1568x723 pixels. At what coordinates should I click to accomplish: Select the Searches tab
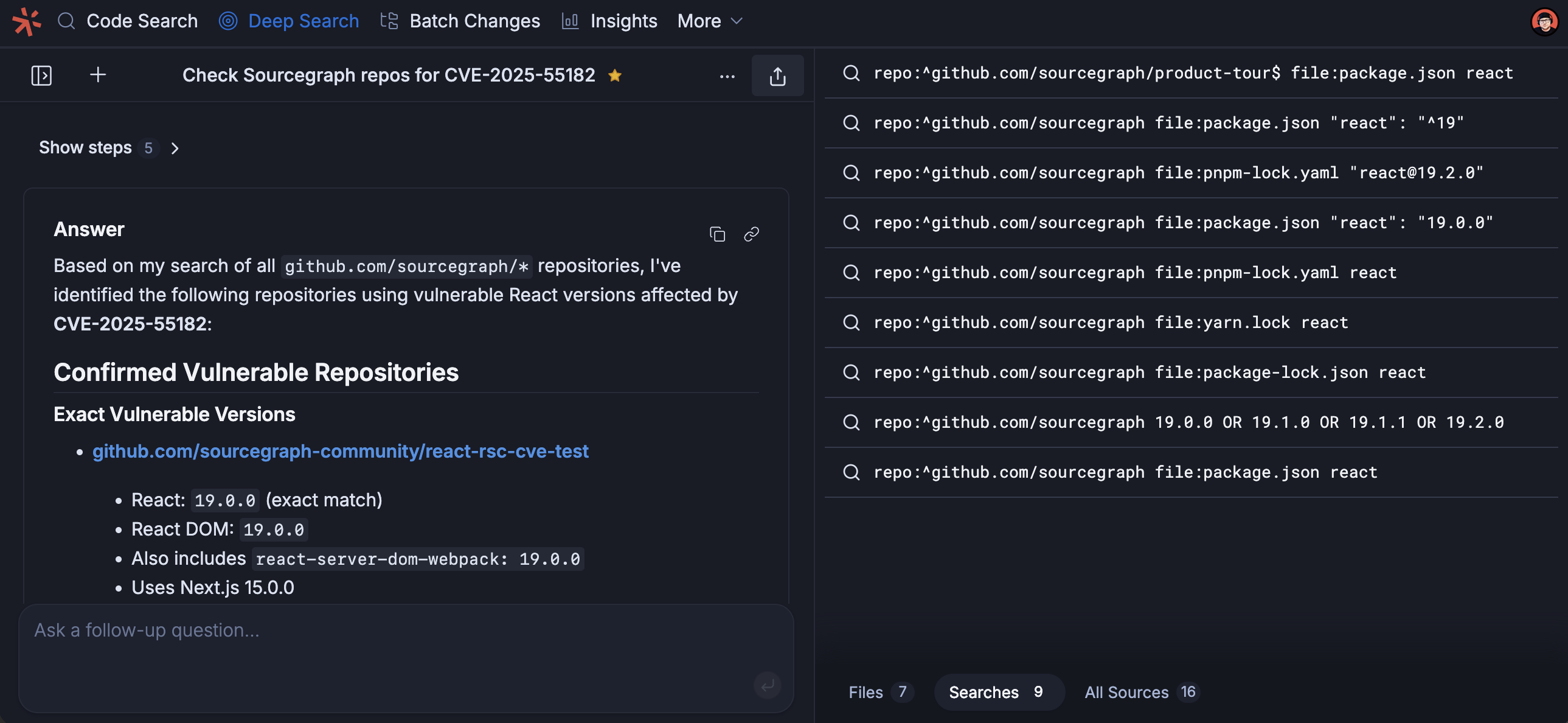[997, 692]
